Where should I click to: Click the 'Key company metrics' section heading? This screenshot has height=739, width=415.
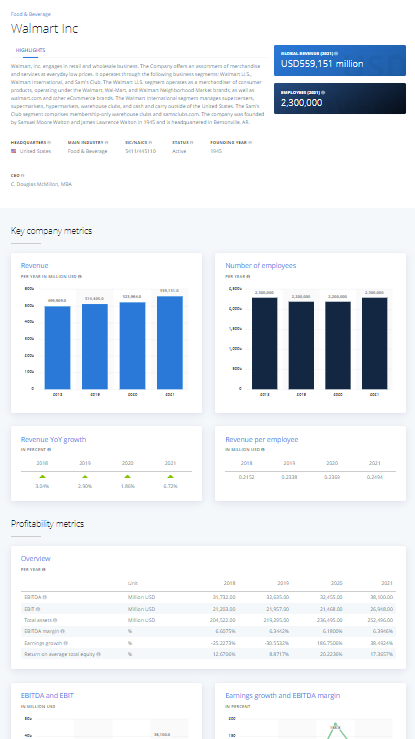[51, 231]
